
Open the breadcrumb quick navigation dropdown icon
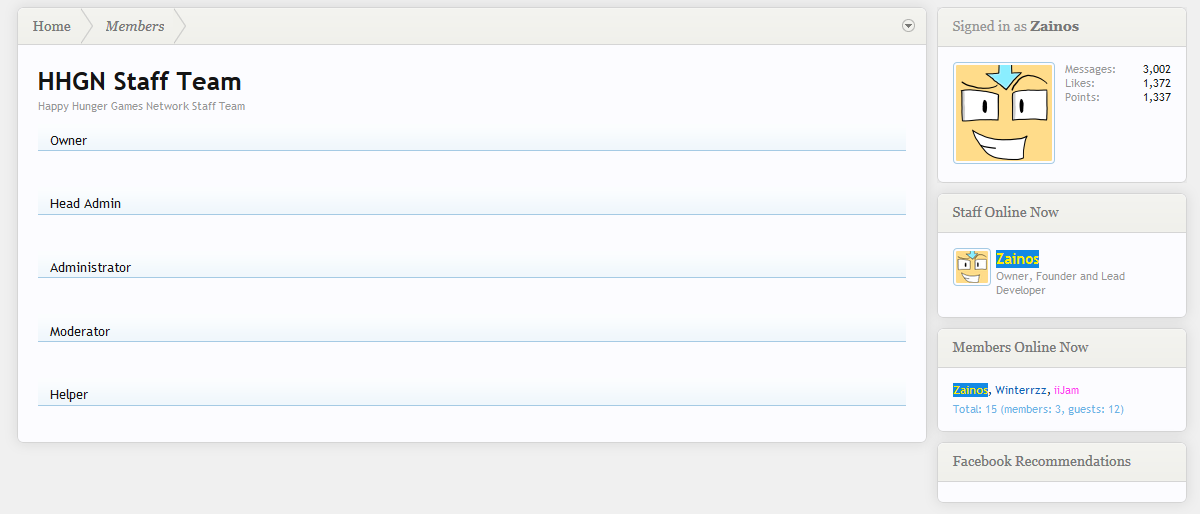click(x=908, y=26)
